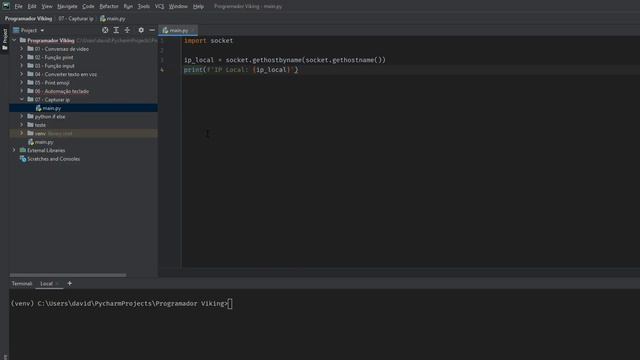Expand '01 - Conversao de video' folder arrow
Image resolution: width=640 pixels, height=360 pixels.
point(22,49)
